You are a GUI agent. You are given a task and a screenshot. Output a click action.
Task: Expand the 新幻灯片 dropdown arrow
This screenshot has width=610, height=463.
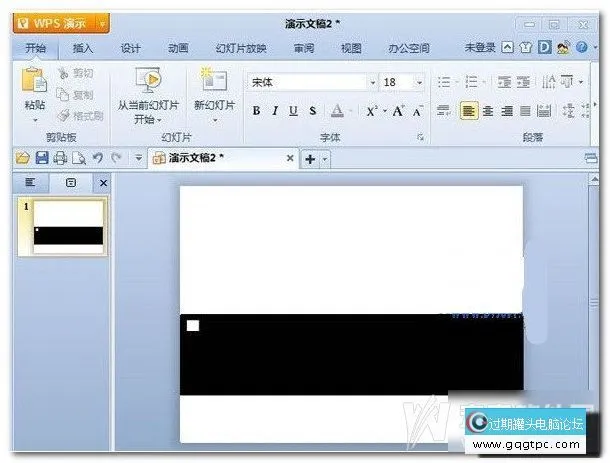tap(215, 120)
